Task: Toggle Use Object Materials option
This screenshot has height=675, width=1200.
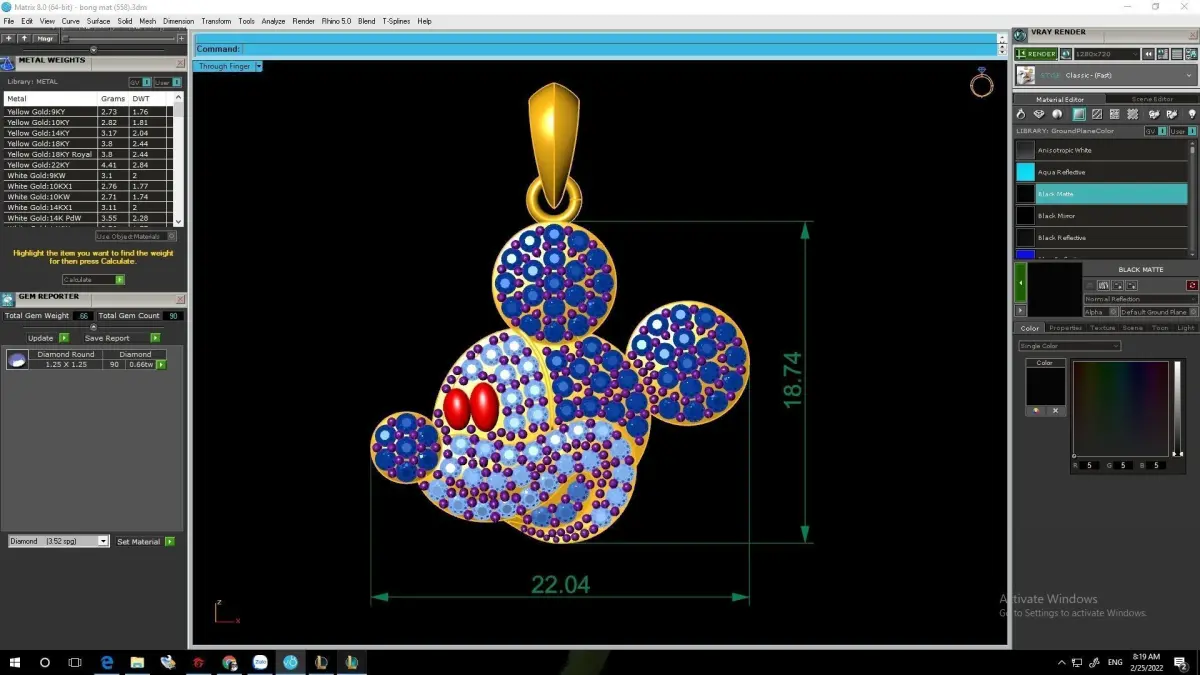Action: (x=136, y=237)
